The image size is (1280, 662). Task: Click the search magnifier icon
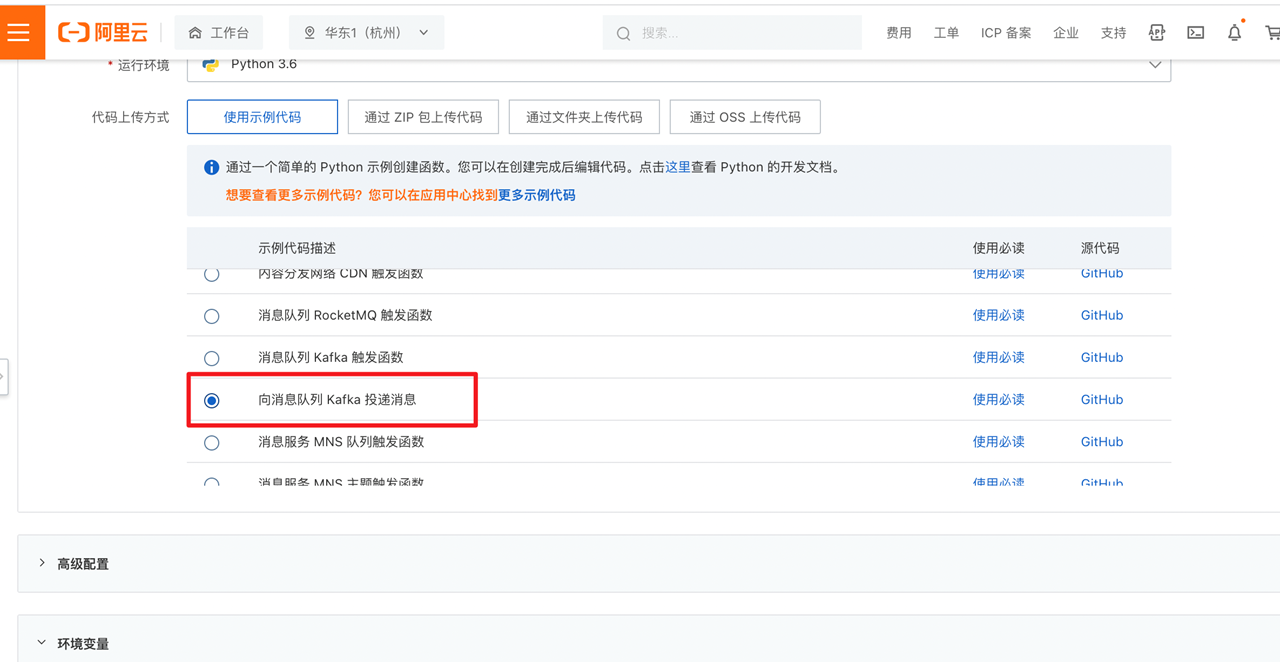[623, 33]
